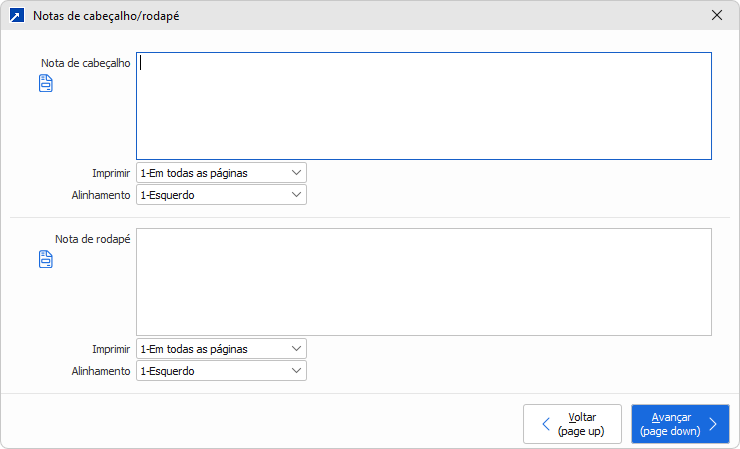The height and width of the screenshot is (449, 740).
Task: Click the Alinhamento label under footer note
Action: pos(101,371)
